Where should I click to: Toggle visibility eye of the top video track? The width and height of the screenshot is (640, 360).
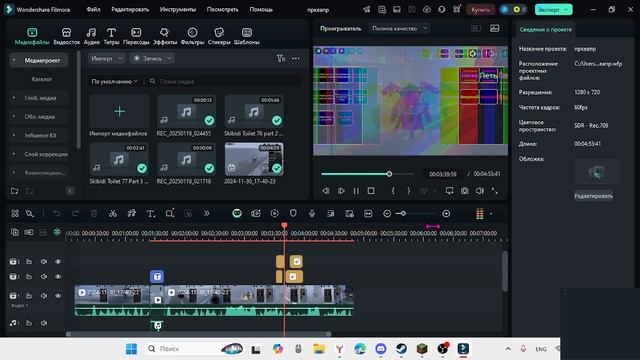click(58, 262)
